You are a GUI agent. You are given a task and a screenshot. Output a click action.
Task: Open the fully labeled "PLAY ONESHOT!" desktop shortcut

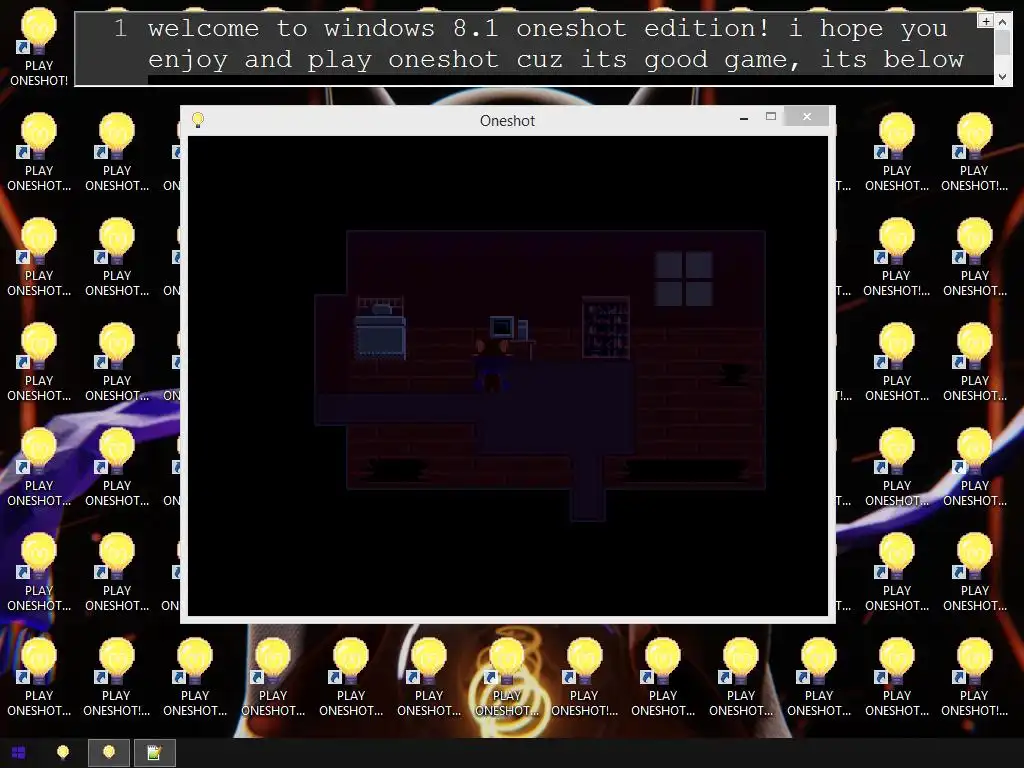[x=39, y=47]
